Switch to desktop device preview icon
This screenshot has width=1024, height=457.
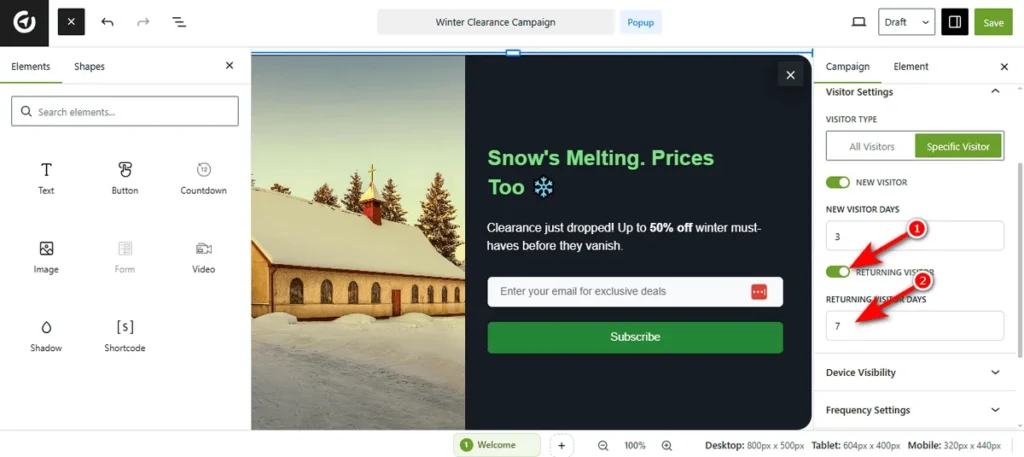coord(858,22)
